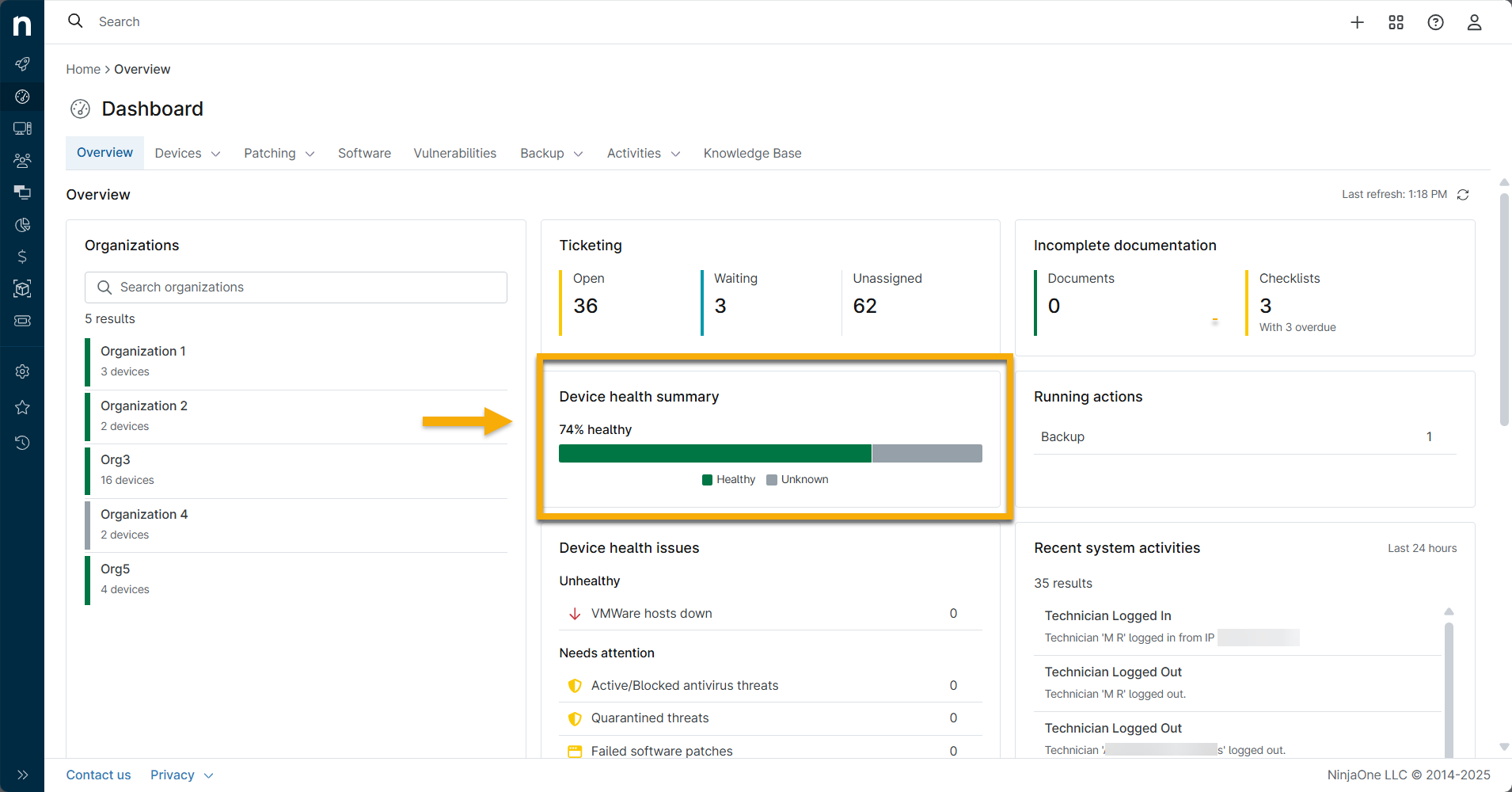Click the favorites star sidebar icon
The height and width of the screenshot is (792, 1512).
(x=22, y=407)
